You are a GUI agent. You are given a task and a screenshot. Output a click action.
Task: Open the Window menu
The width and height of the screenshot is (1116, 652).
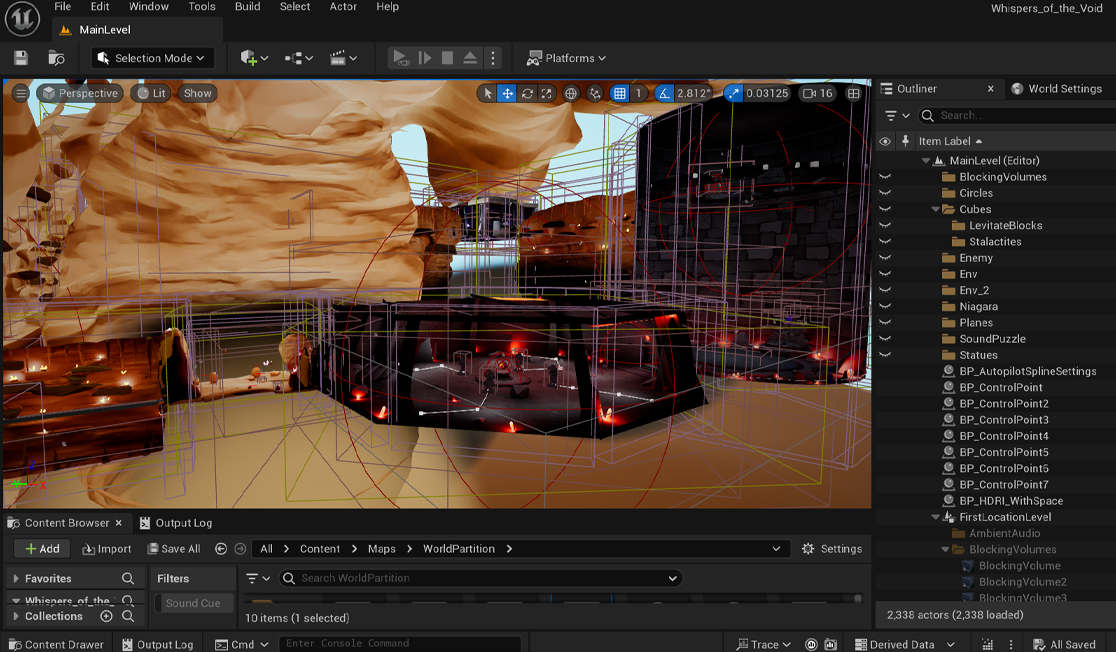tap(149, 6)
